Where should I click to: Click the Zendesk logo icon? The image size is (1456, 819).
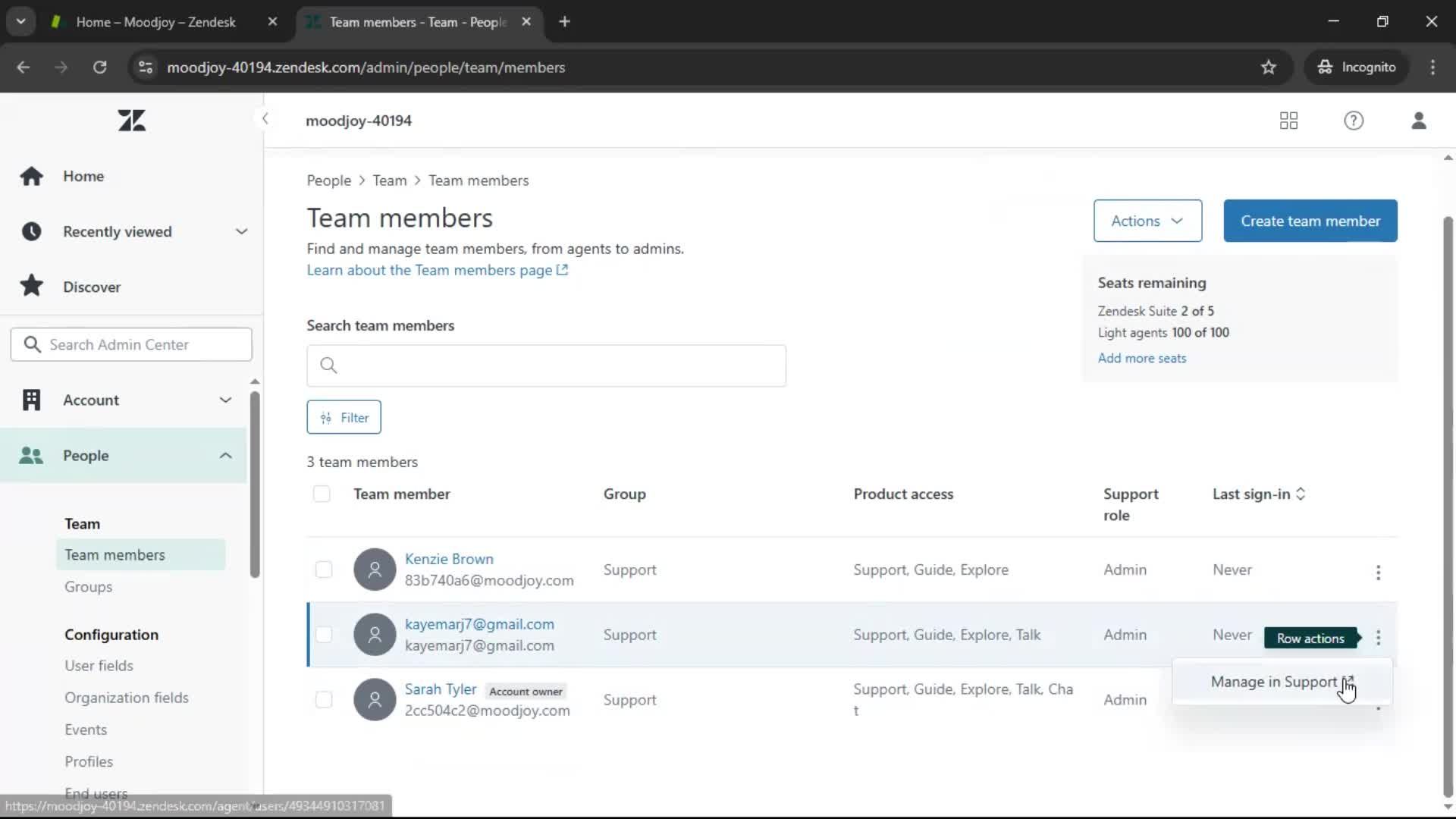[131, 120]
